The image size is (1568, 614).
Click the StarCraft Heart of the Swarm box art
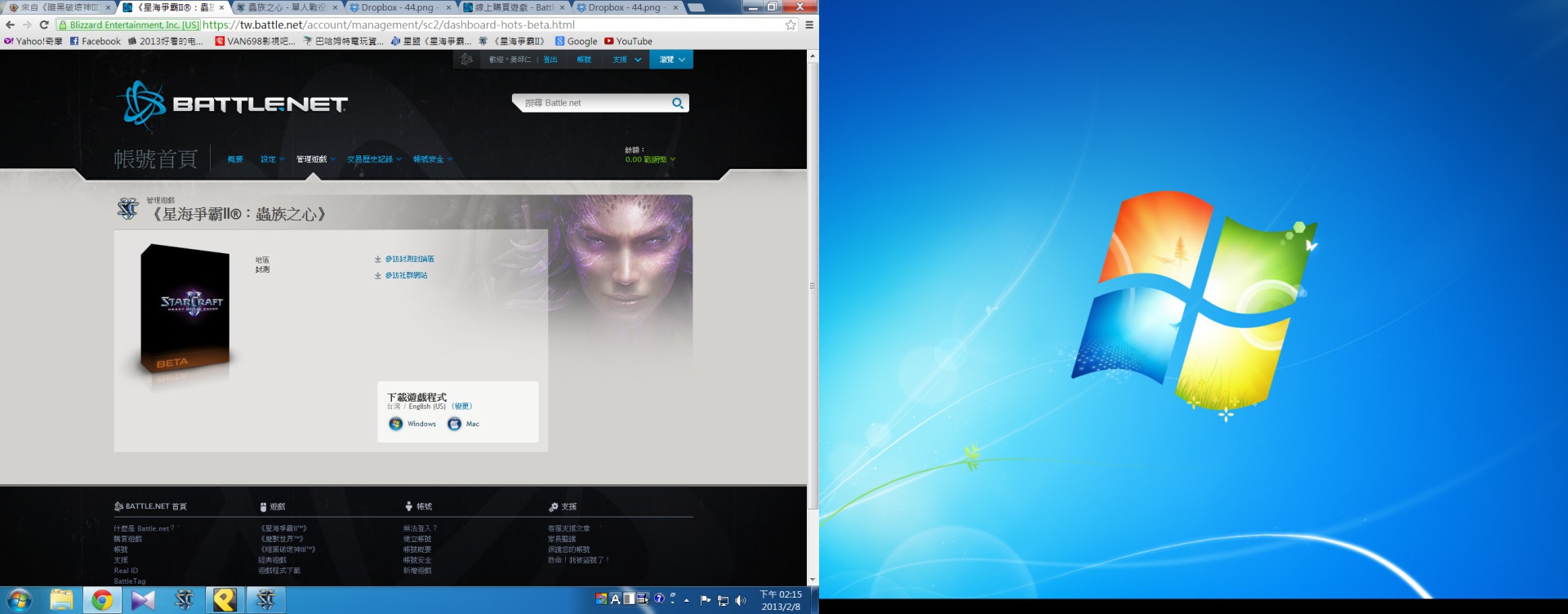click(x=185, y=309)
